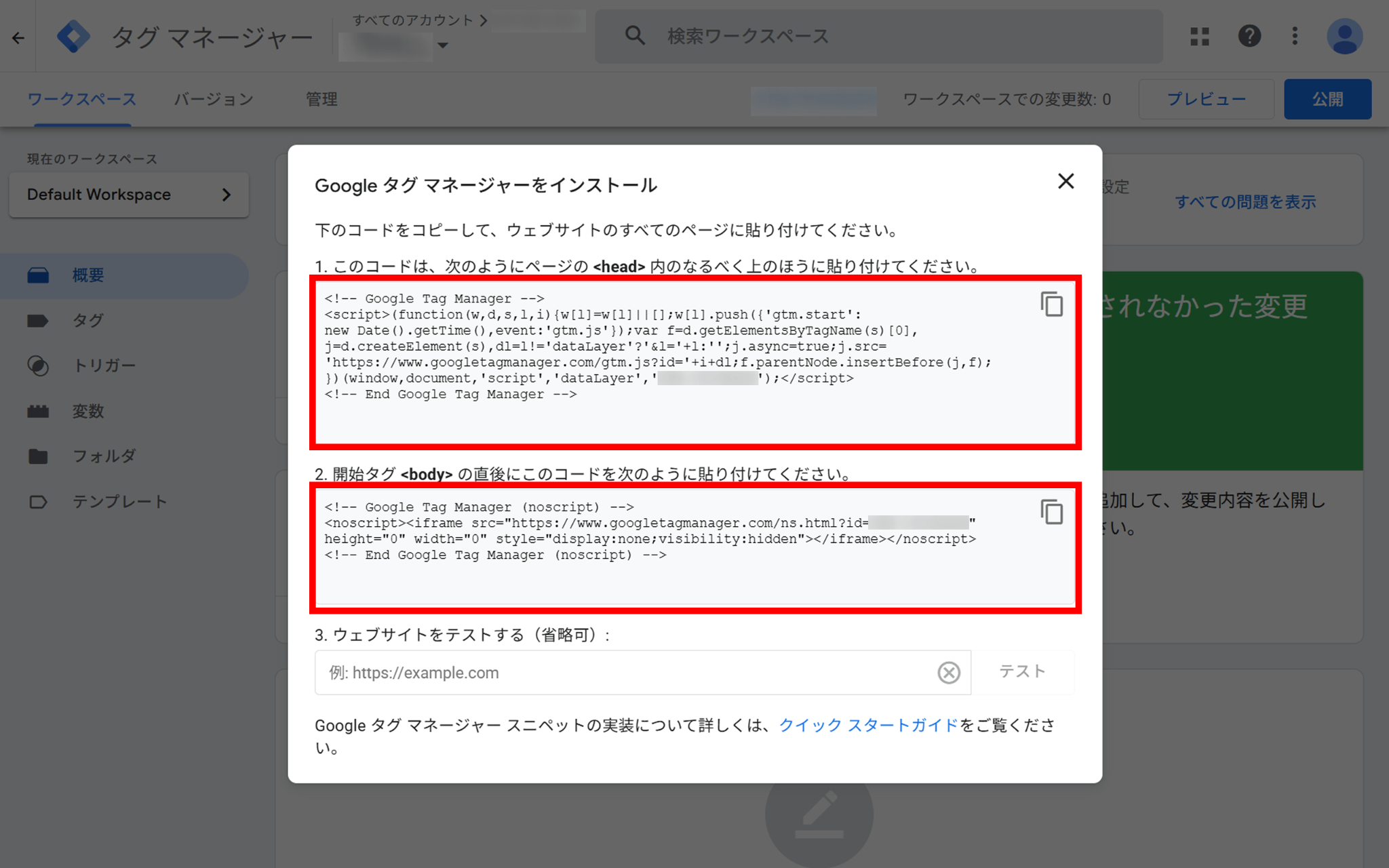Click the テスト button

1022,671
